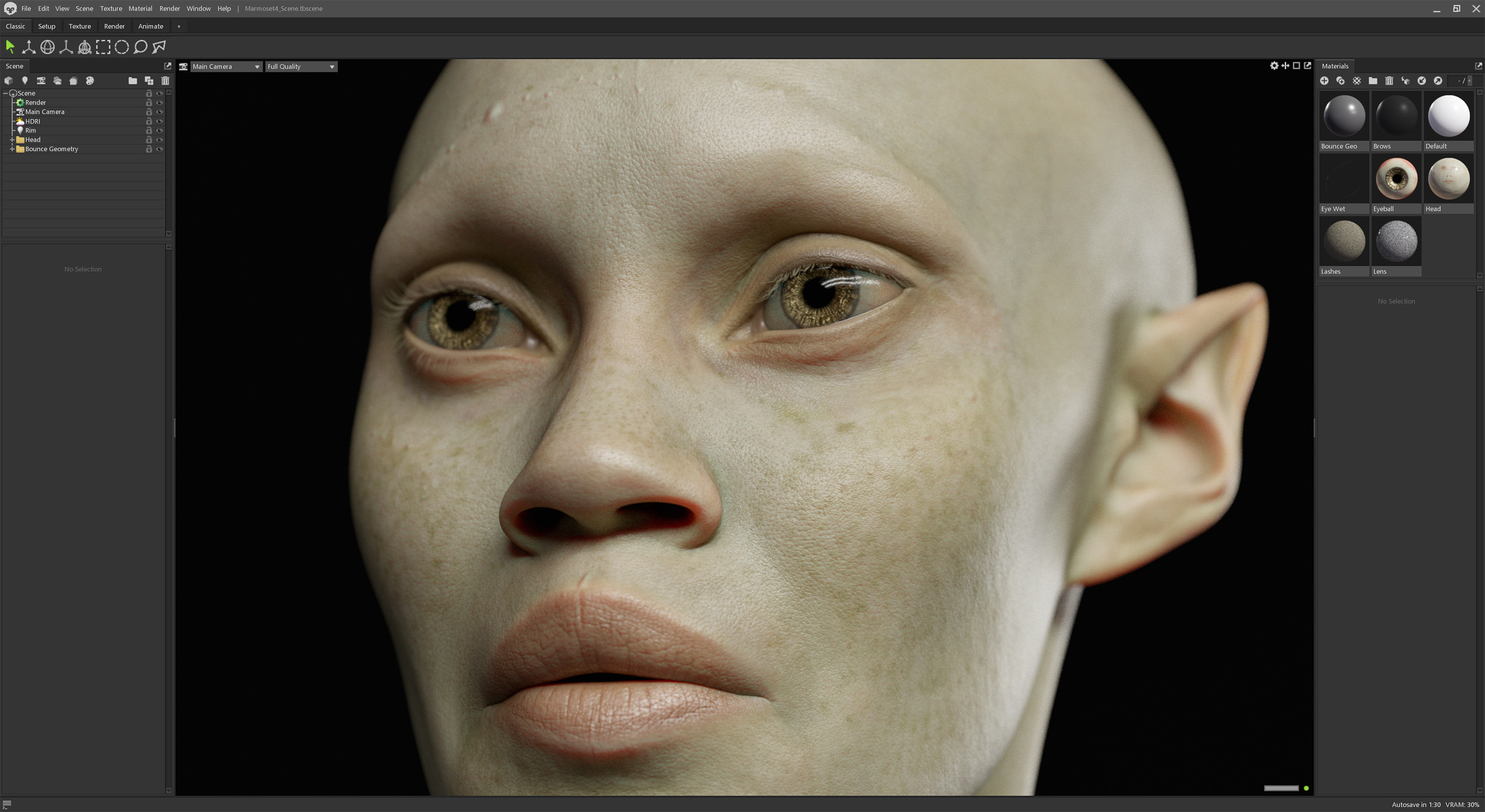
Task: Select the Eyeball material thumbnail
Action: click(x=1395, y=178)
